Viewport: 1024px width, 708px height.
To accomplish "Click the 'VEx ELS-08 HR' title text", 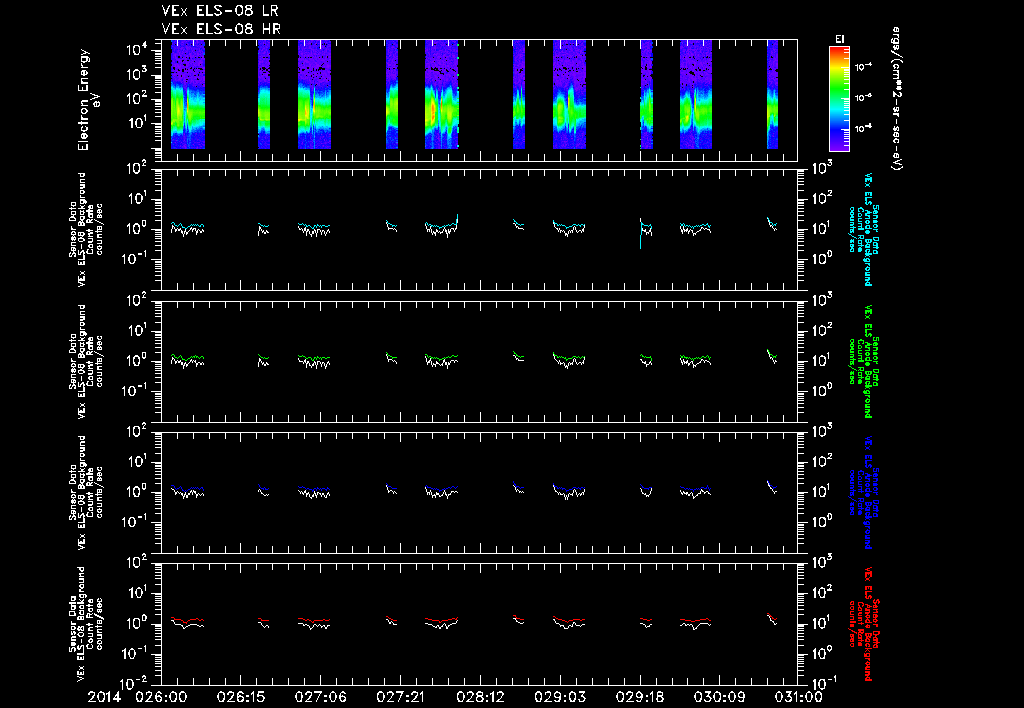I will (221, 29).
